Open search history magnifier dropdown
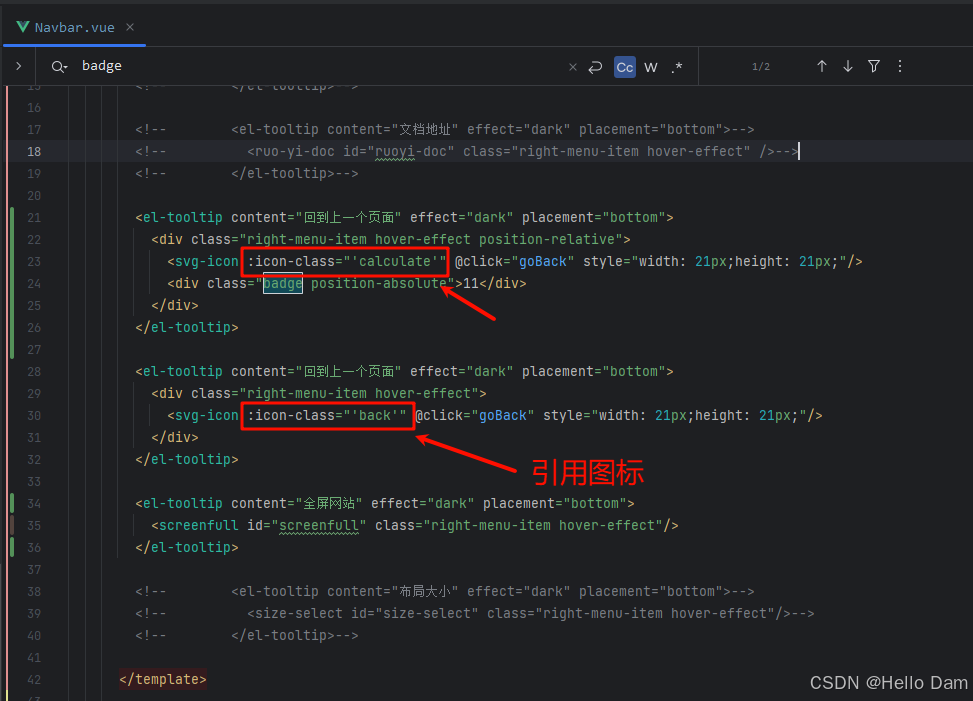Image resolution: width=973 pixels, height=701 pixels. pos(59,66)
